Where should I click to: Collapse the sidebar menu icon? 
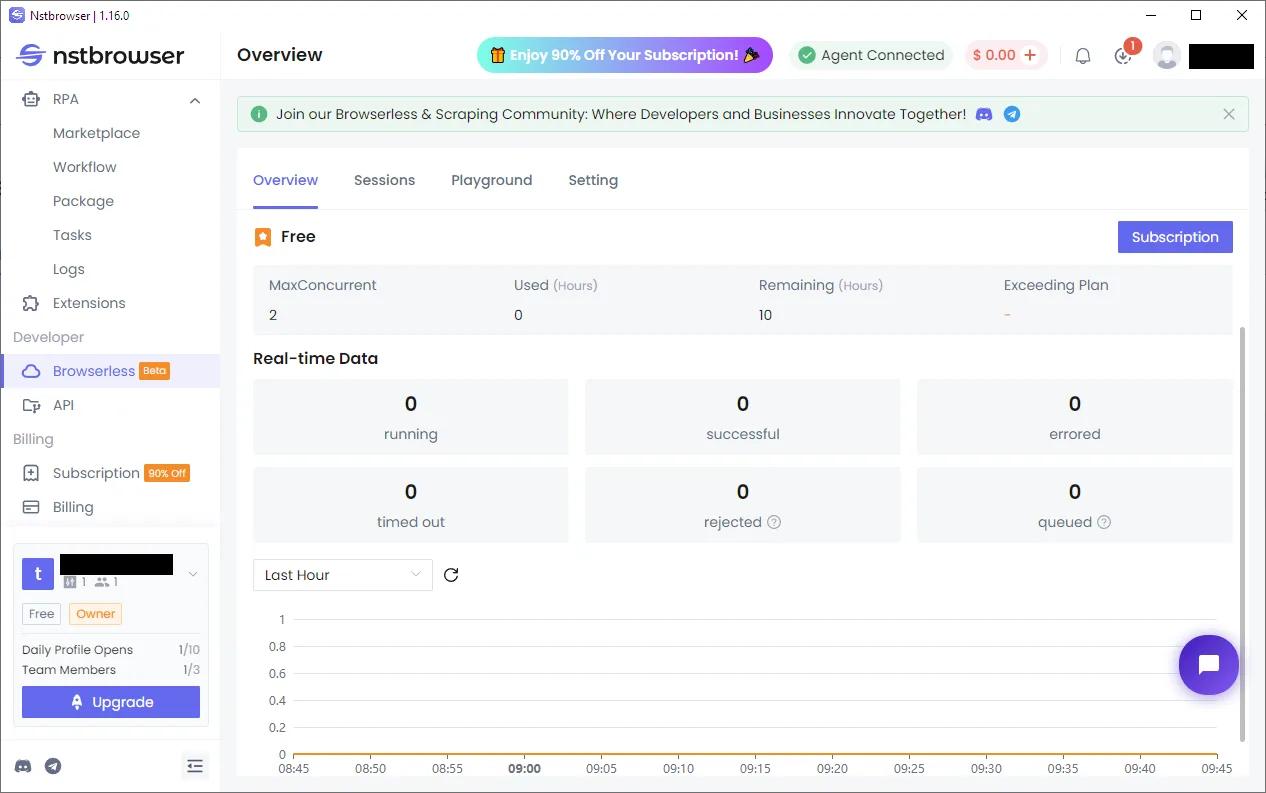(195, 766)
